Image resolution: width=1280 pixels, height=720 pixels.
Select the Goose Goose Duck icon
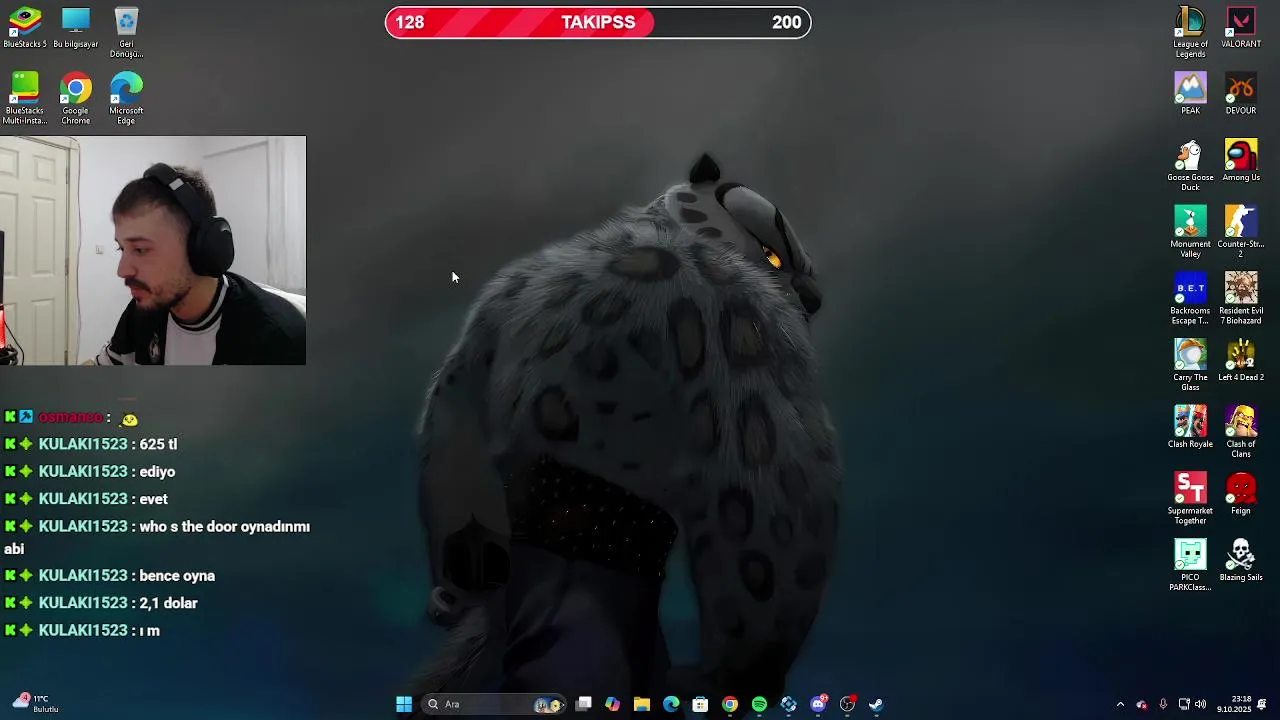coord(1190,165)
